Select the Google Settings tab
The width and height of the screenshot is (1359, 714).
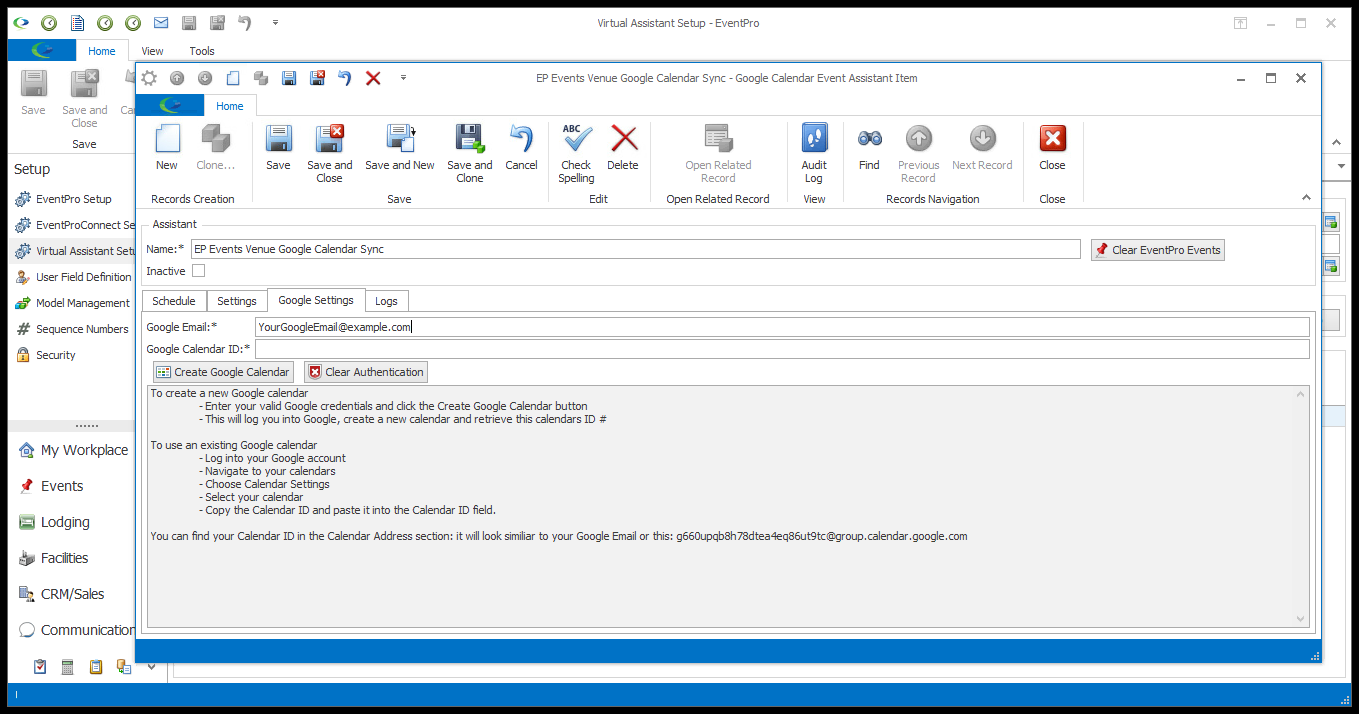(x=316, y=300)
